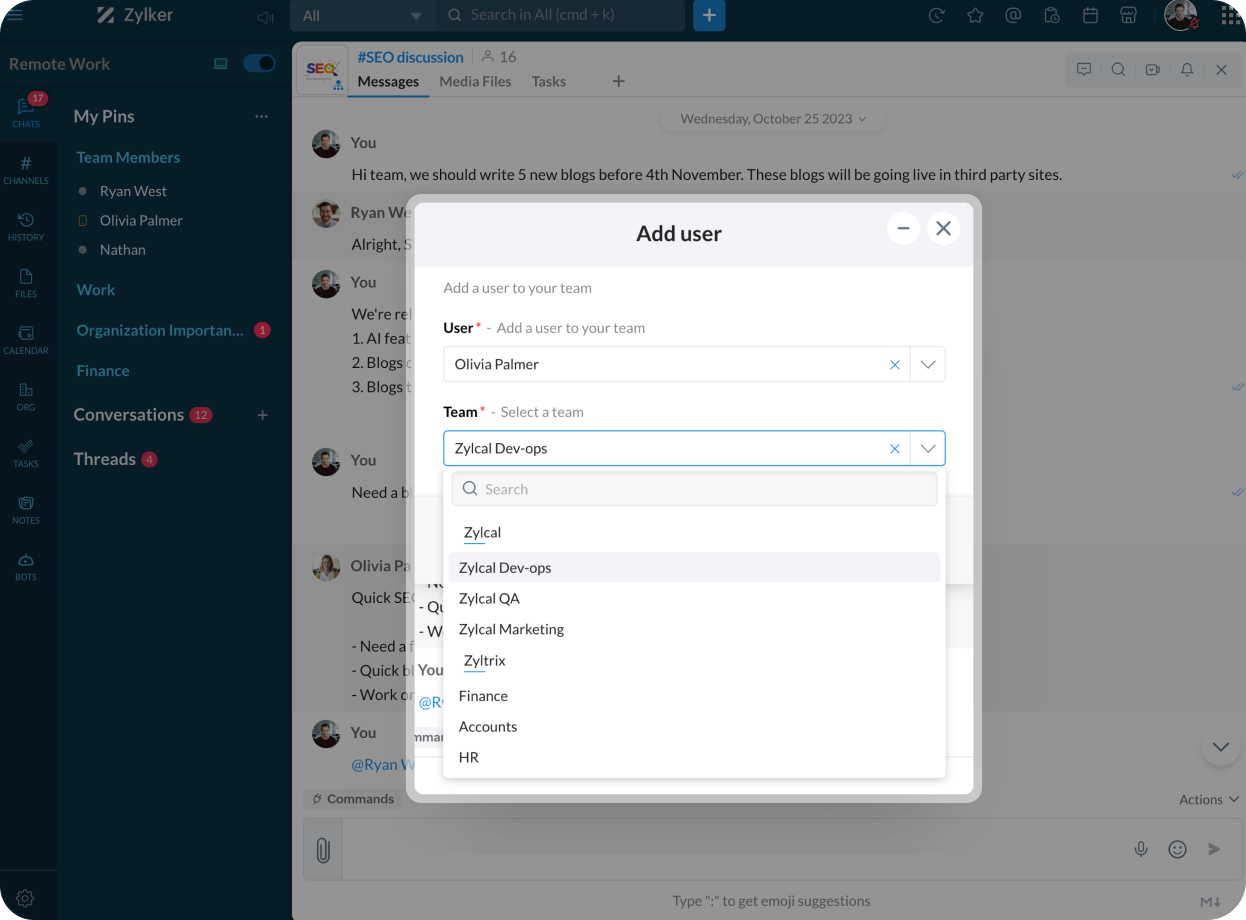View the 16 channel members count
Screen dimensions: 1246x920
tap(499, 57)
